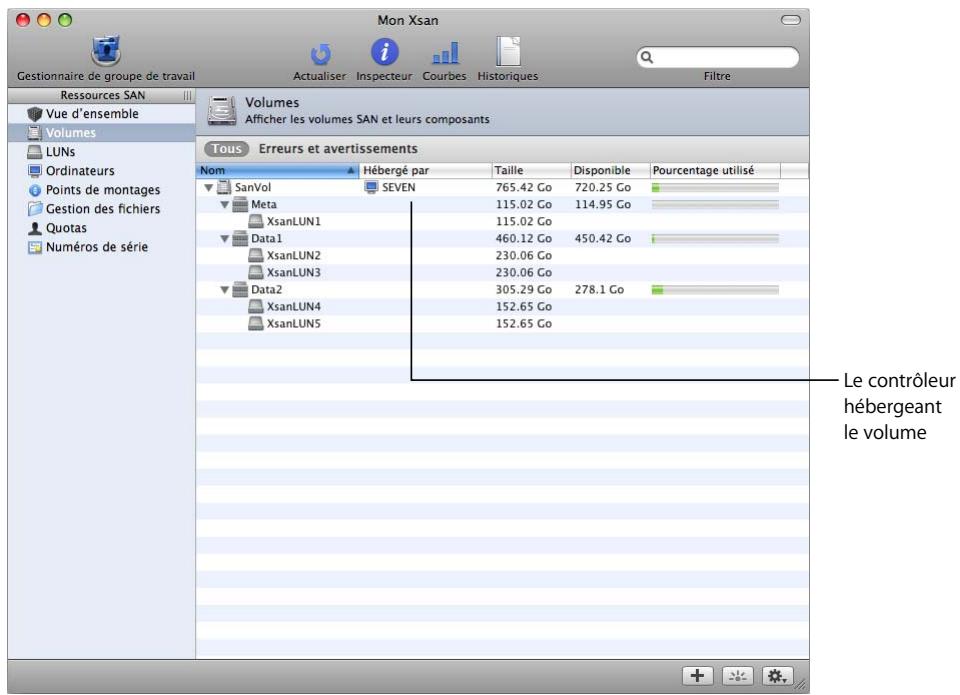Open the Courbes graph icon

[445, 53]
